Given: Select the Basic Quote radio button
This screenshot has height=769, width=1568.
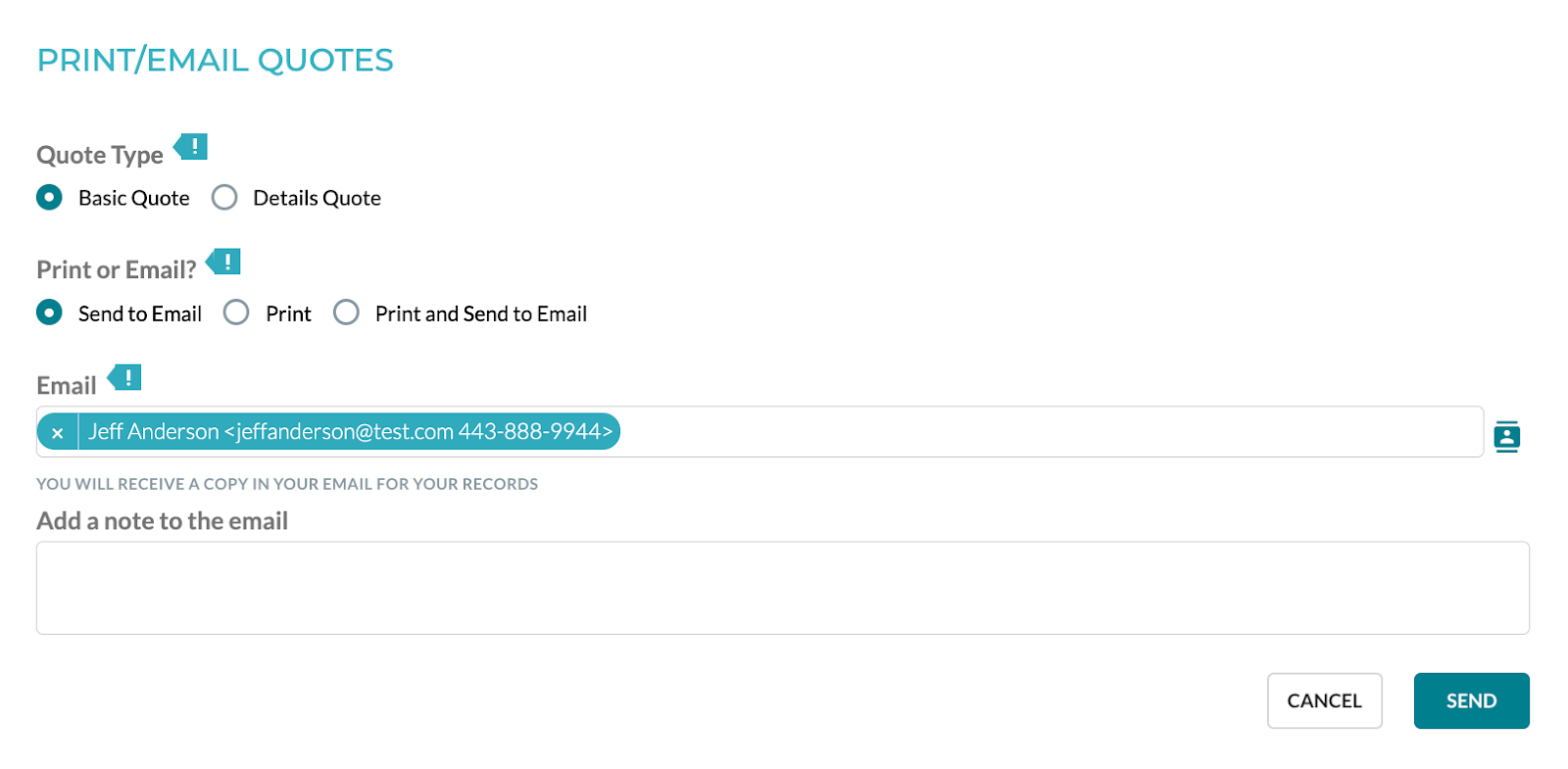Looking at the screenshot, I should click(x=49, y=198).
